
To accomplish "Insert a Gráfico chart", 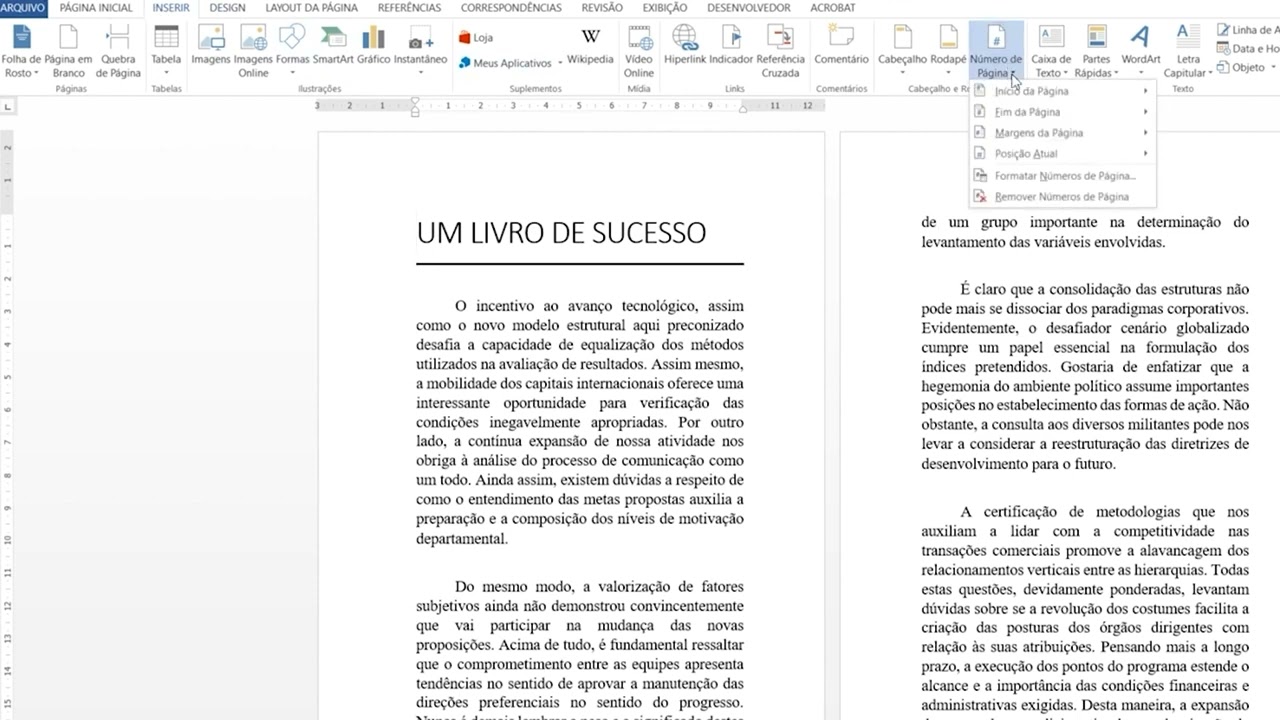I will tap(373, 45).
